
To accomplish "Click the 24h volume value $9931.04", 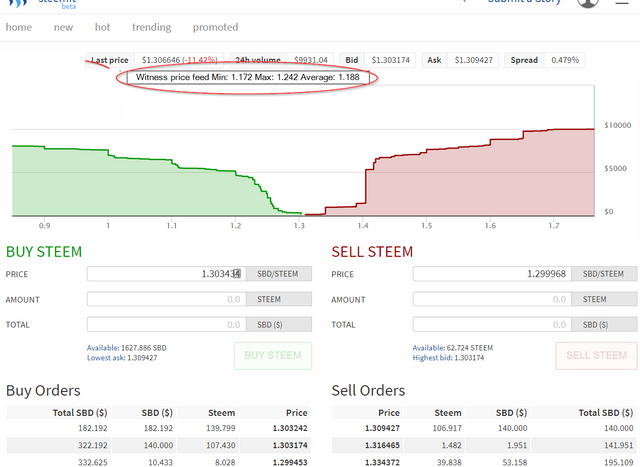I will 311,60.
